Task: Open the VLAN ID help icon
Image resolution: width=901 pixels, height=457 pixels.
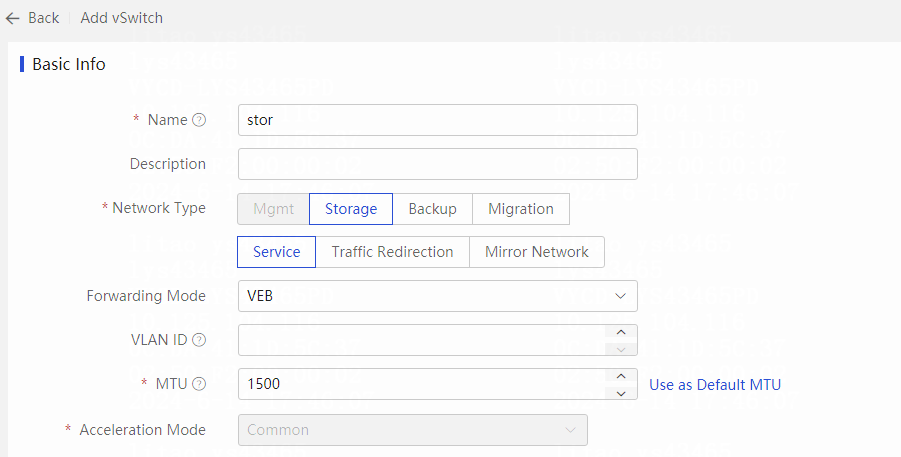Action: (199, 340)
